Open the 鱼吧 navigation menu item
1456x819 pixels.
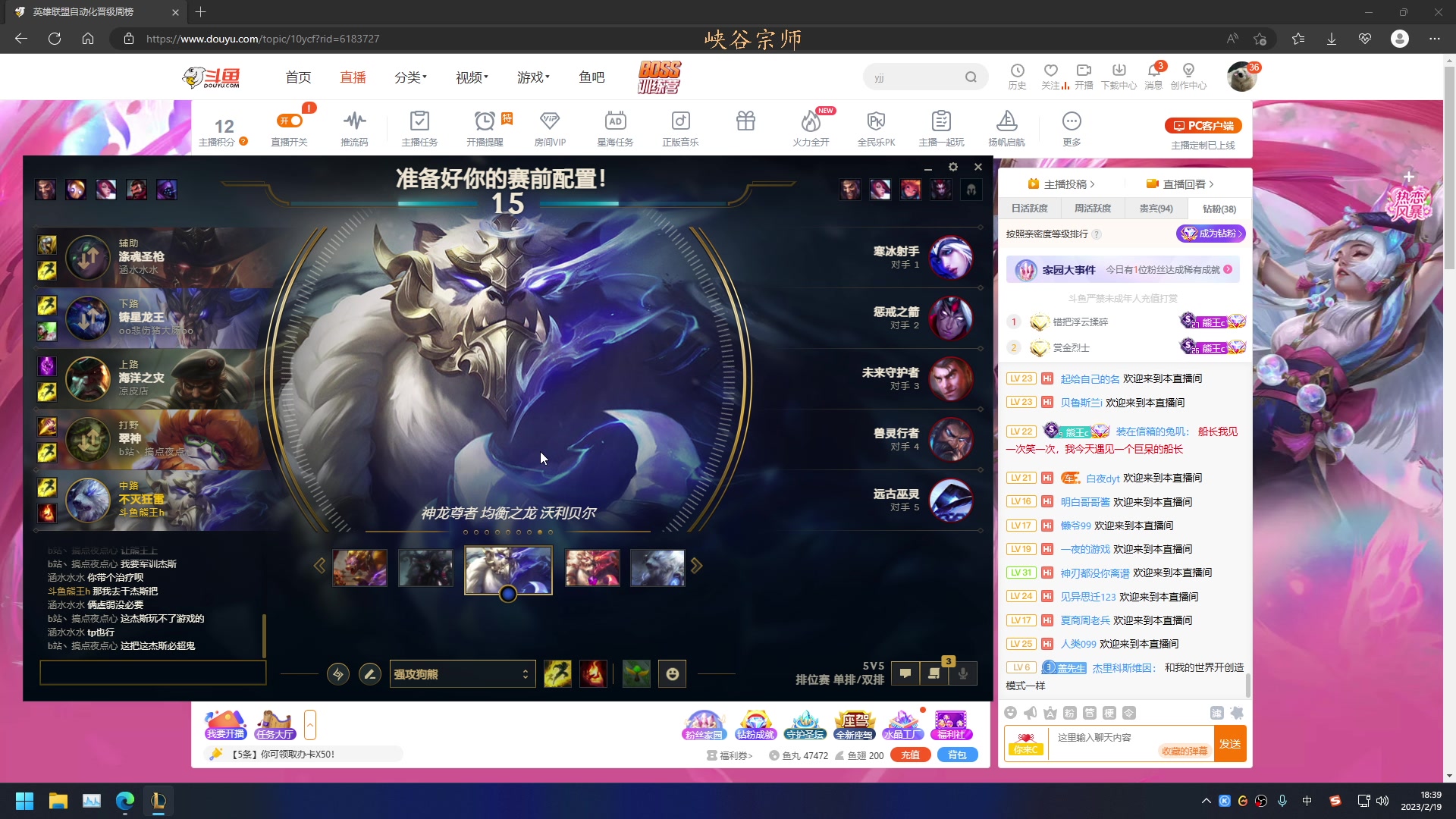pos(591,77)
